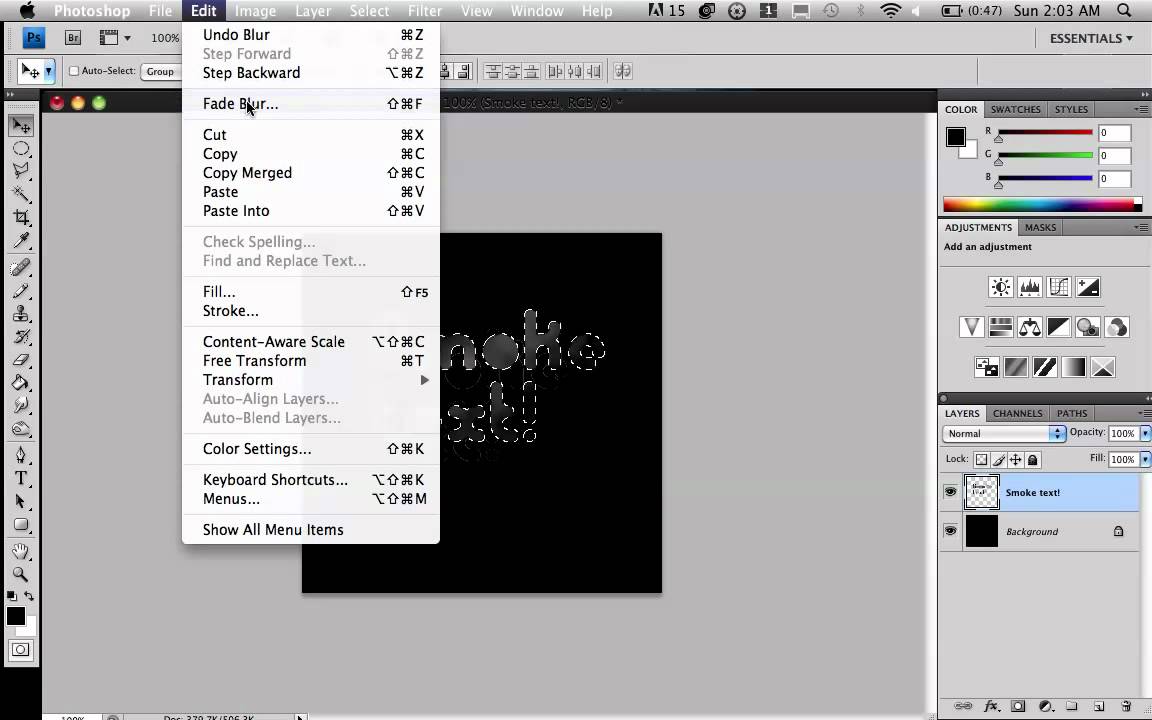
Task: Add a Vibrance adjustment
Action: (971, 327)
